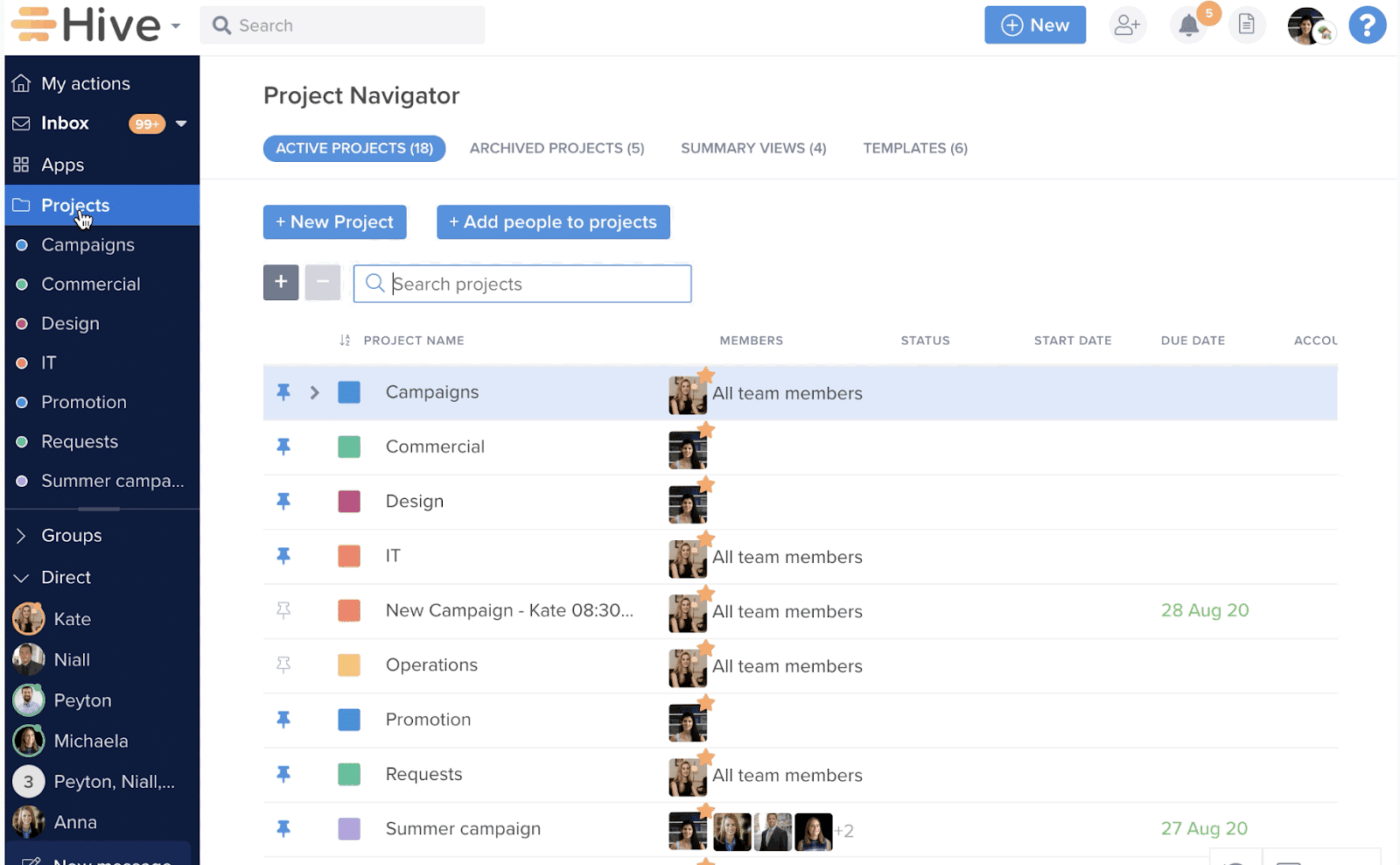Expand all projects using the plus icon
The image size is (1400, 865).
coord(281,282)
